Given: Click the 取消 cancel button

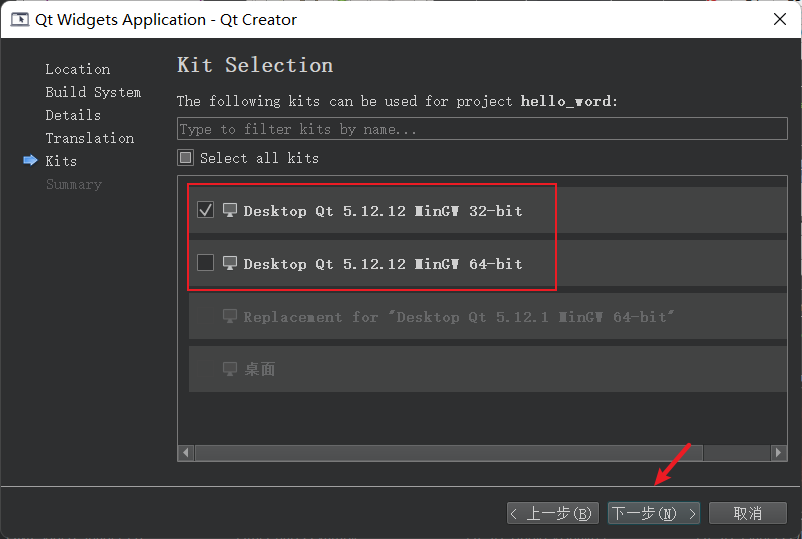Looking at the screenshot, I should pos(747,513).
